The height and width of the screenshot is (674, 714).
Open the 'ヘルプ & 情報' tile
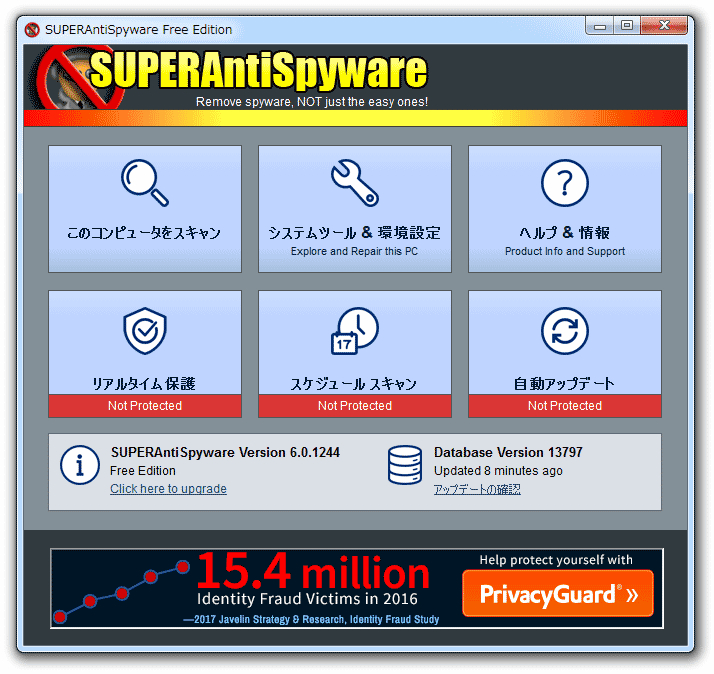(x=565, y=209)
